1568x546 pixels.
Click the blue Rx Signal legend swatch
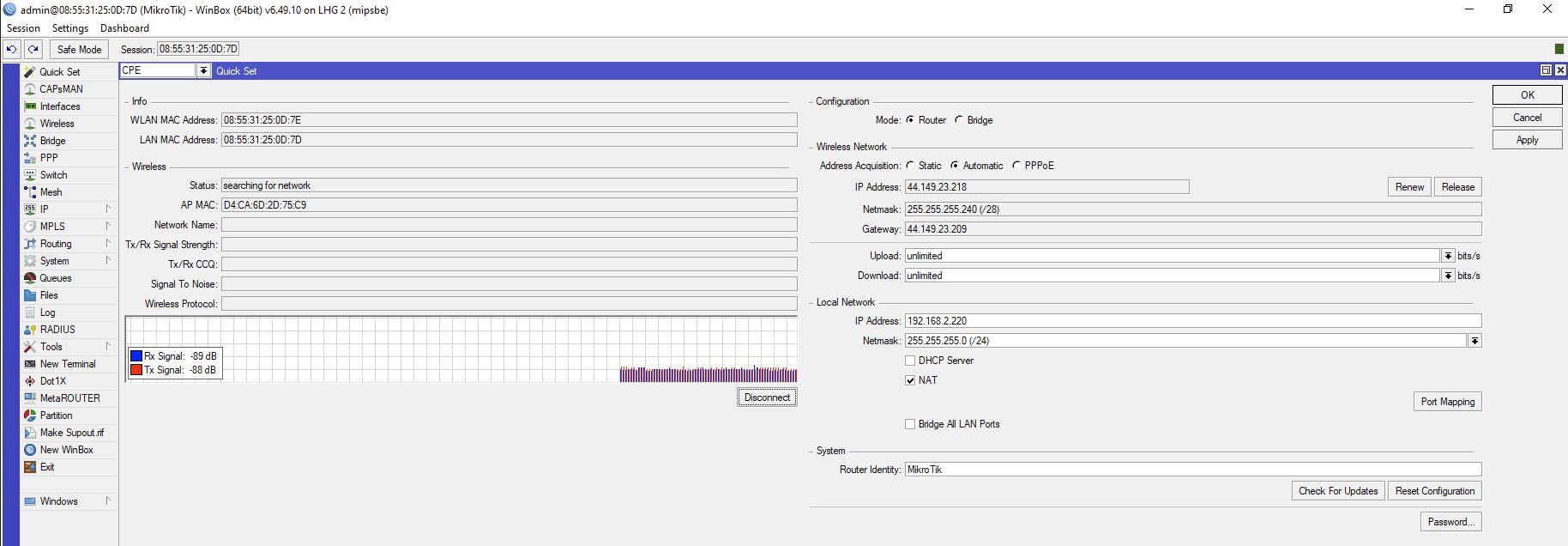coord(136,356)
